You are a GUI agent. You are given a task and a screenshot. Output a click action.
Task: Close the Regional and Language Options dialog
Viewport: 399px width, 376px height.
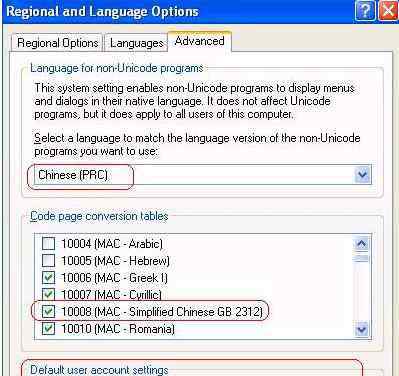click(x=388, y=11)
